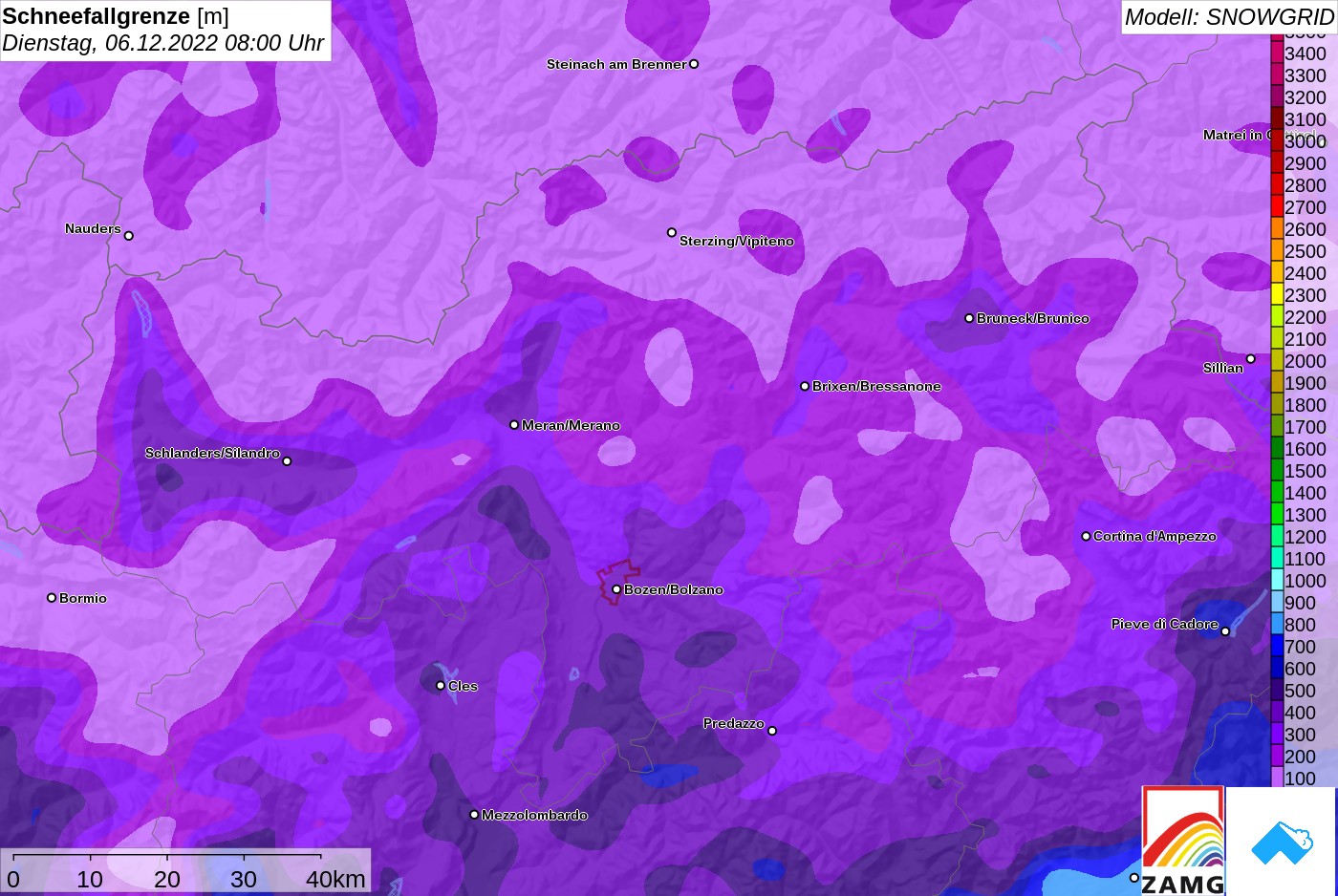Click the '10' scale bar label
The image size is (1338, 896).
click(x=90, y=879)
